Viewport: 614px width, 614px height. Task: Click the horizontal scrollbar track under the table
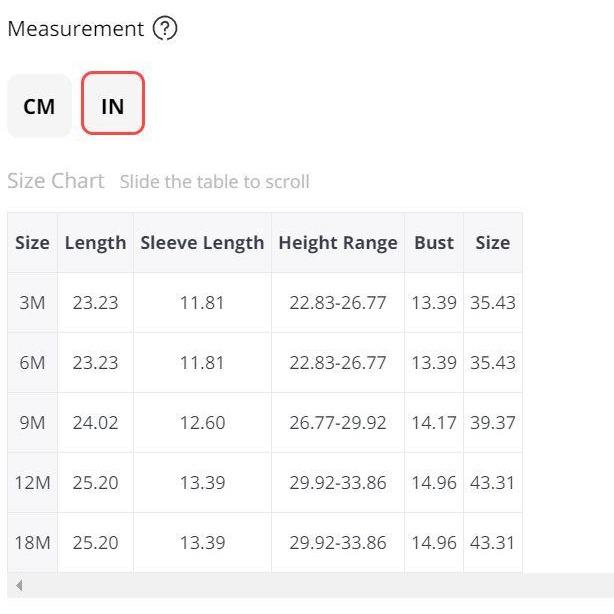(x=313, y=585)
